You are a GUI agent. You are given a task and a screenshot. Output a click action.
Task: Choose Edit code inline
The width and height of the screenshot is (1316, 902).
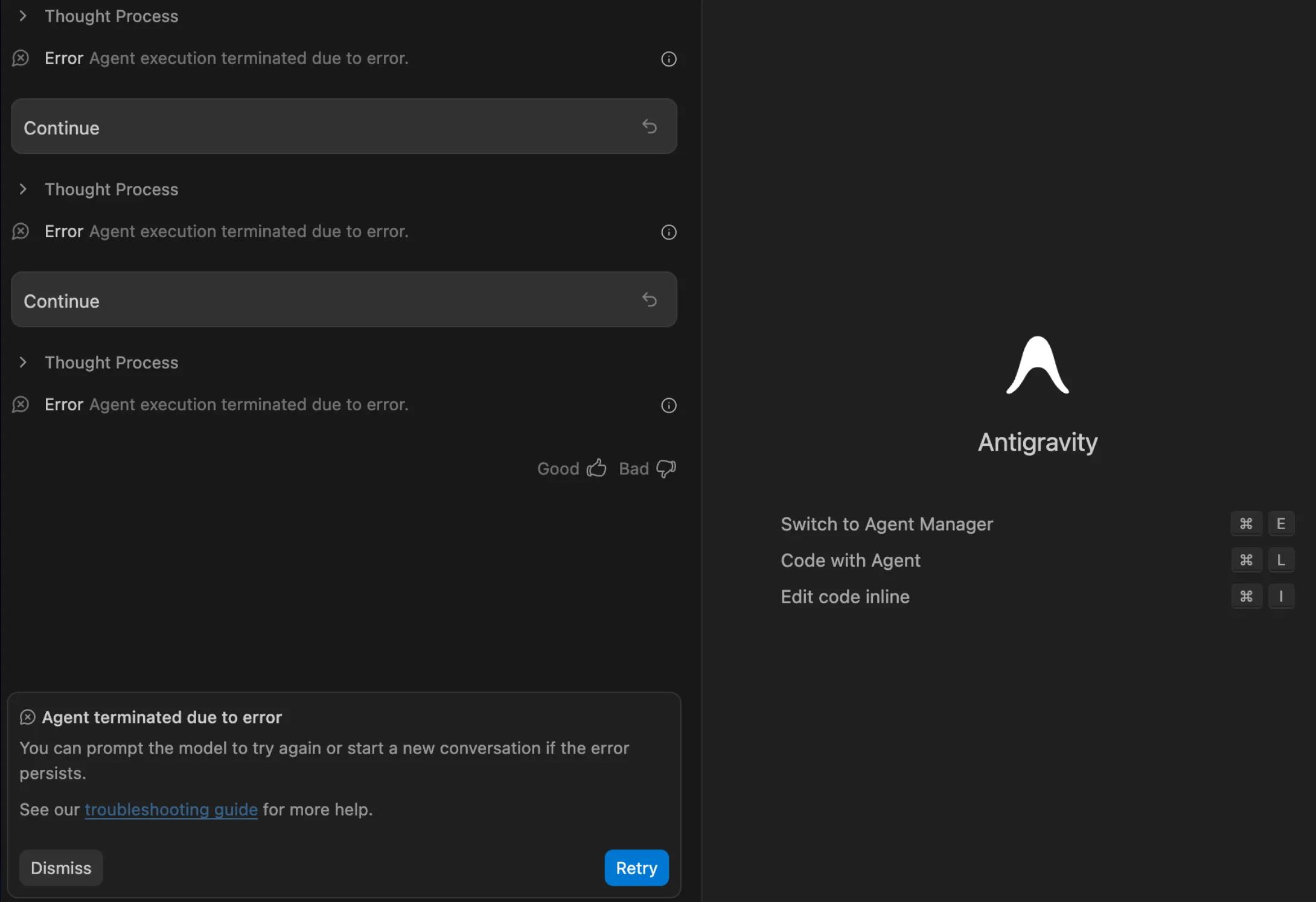[845, 597]
